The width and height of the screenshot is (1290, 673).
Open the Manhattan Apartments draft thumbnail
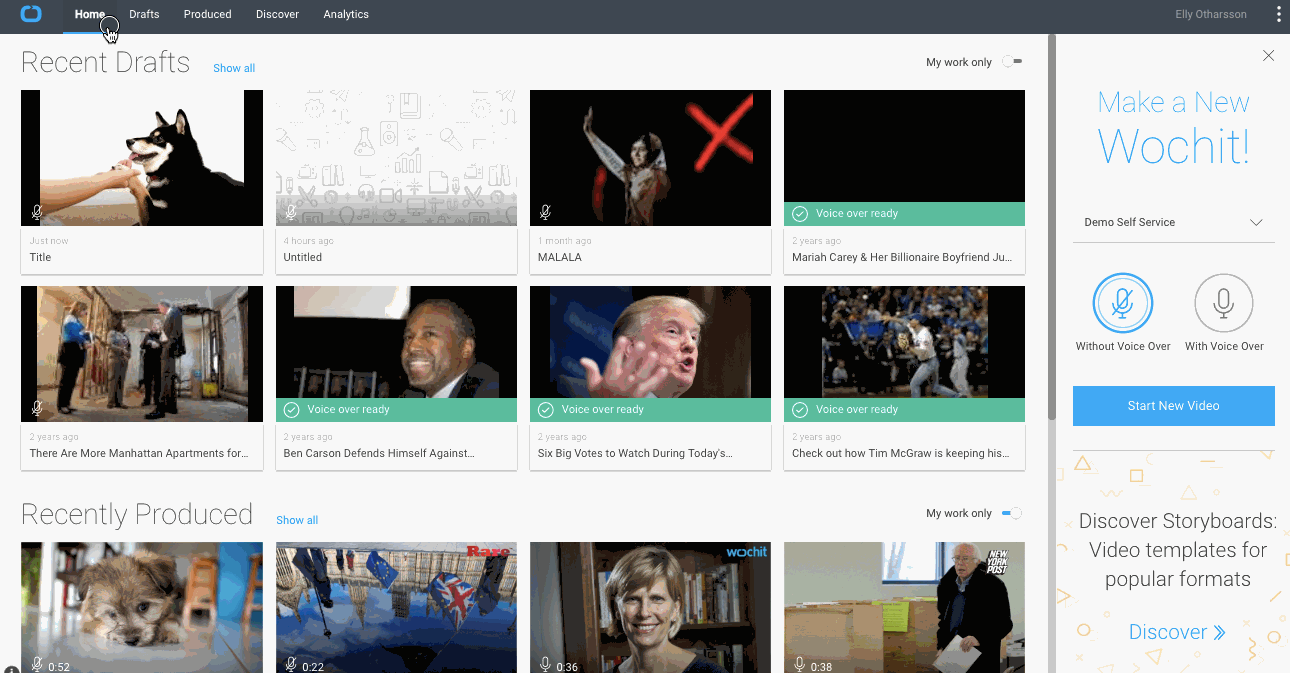click(142, 354)
